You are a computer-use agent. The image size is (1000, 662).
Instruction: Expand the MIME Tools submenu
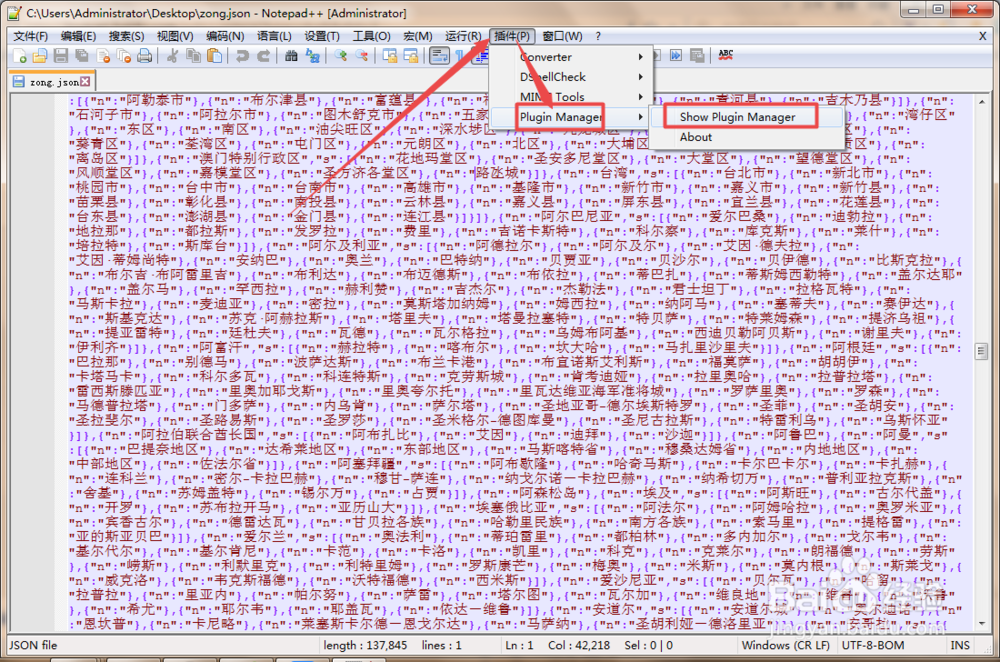click(581, 97)
